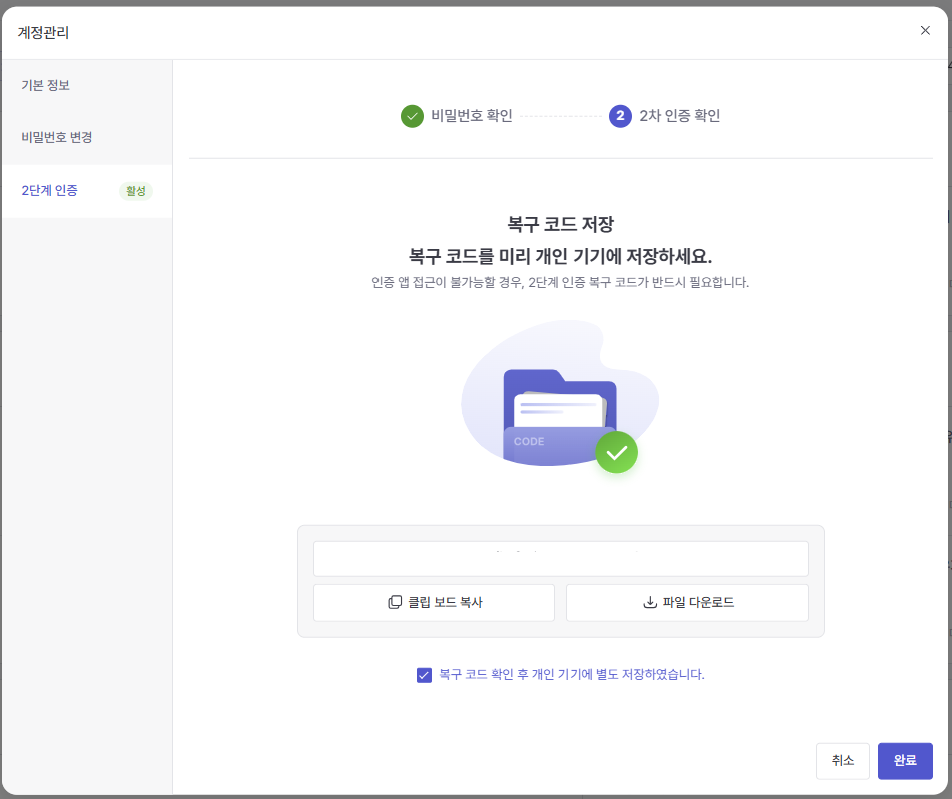Click the 활성 status badge
The height and width of the screenshot is (799, 952).
click(135, 191)
